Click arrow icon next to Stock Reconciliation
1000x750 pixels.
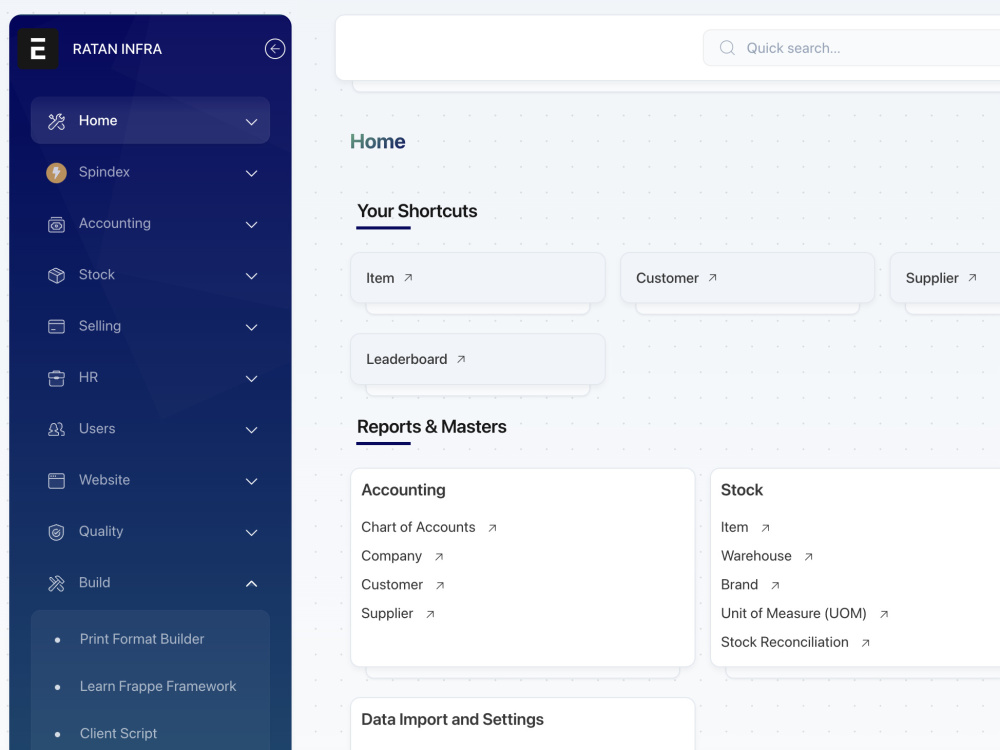point(865,643)
